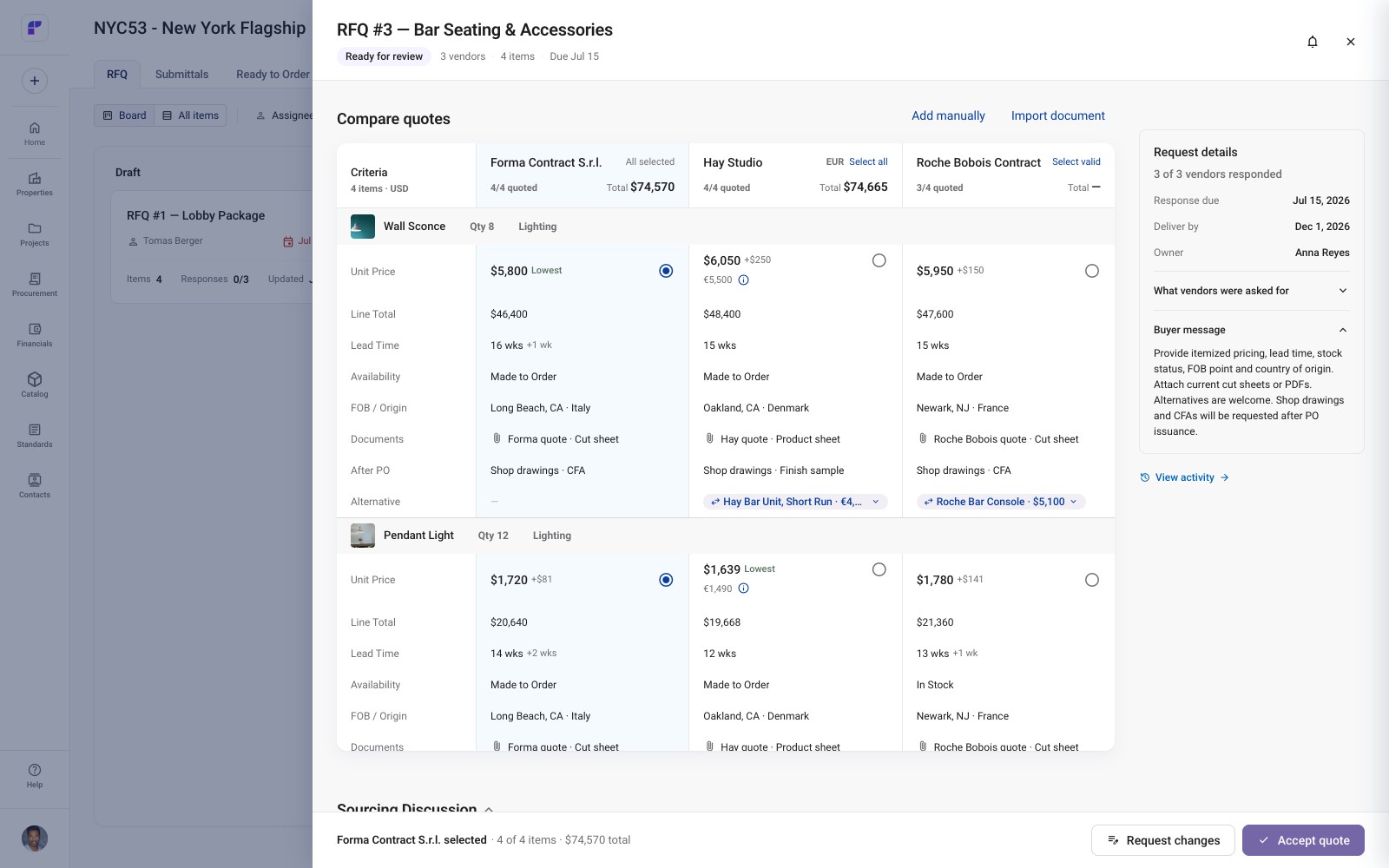Go to Properties in the sidebar

[x=35, y=184]
